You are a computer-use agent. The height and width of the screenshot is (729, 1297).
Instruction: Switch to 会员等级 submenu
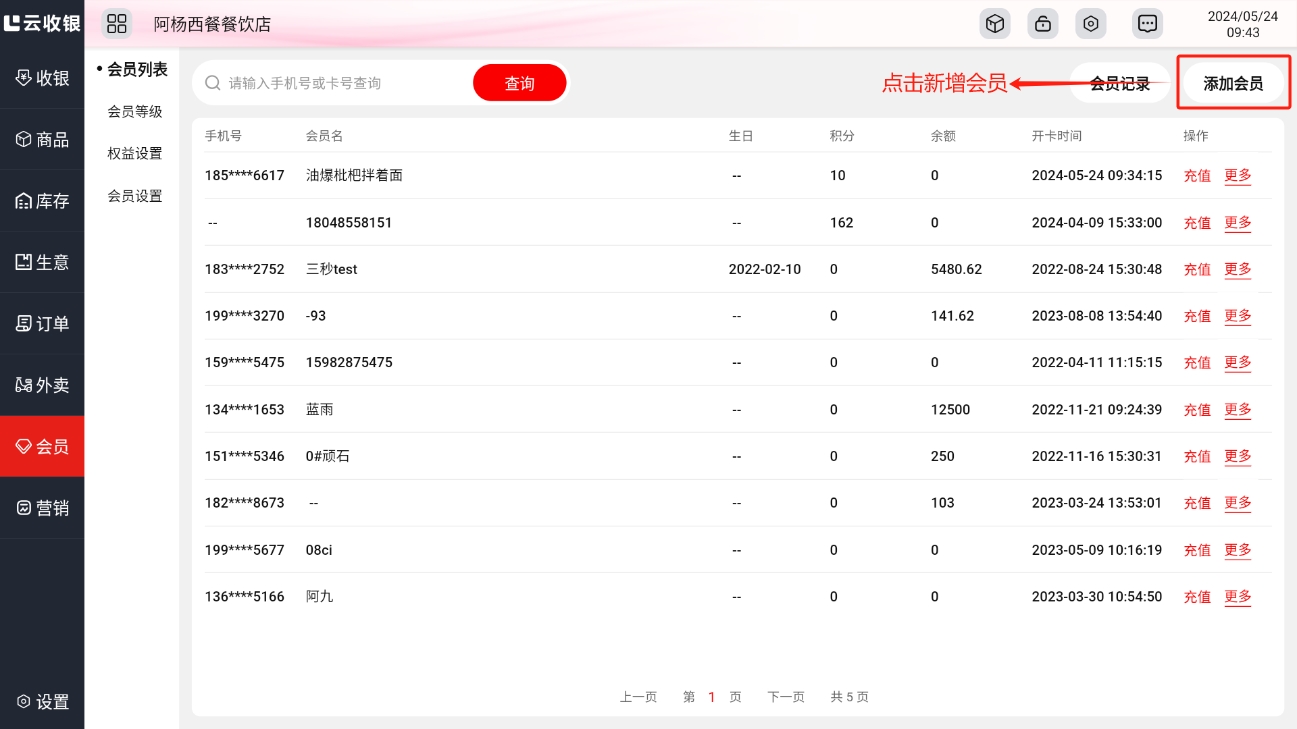tap(135, 112)
